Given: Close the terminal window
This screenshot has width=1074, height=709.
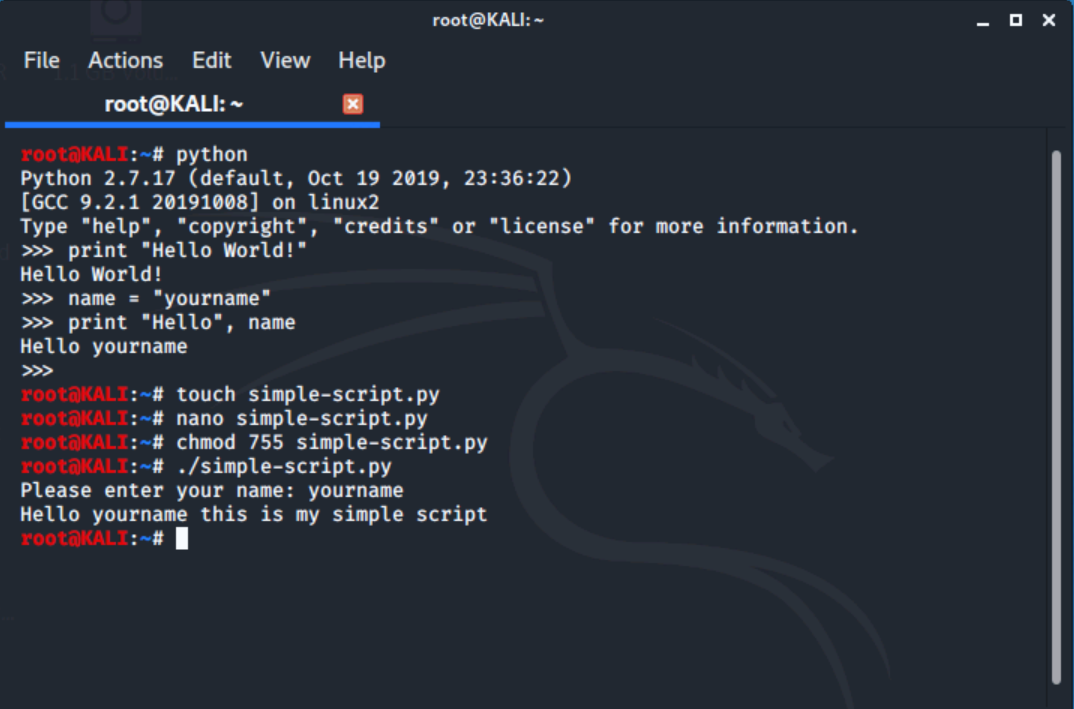Looking at the screenshot, I should coord(1049,21).
